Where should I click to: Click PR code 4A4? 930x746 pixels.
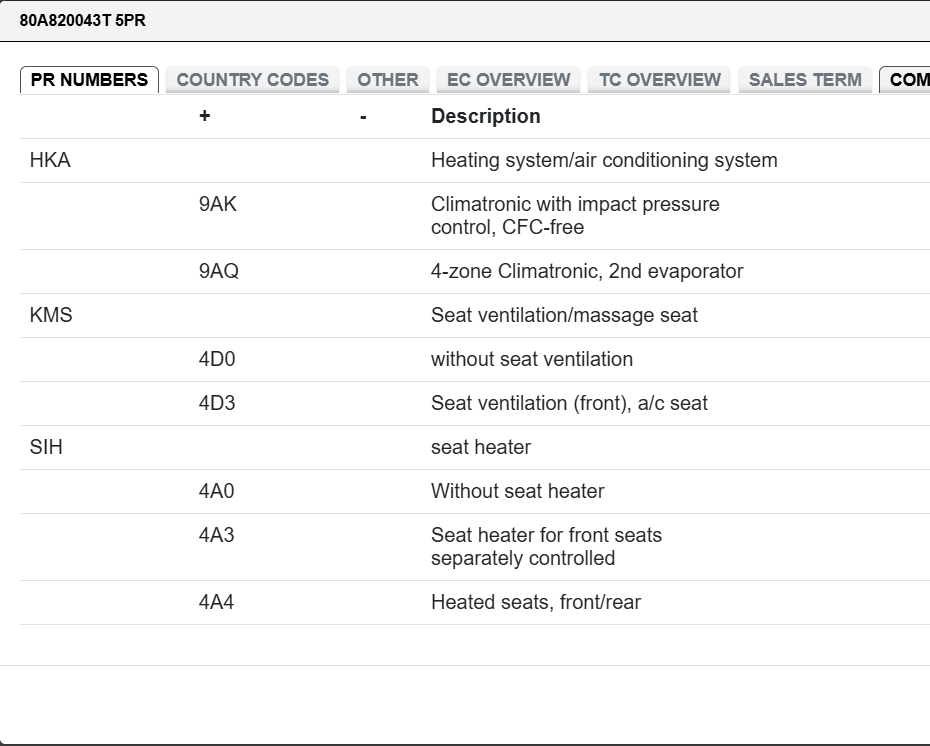point(217,602)
